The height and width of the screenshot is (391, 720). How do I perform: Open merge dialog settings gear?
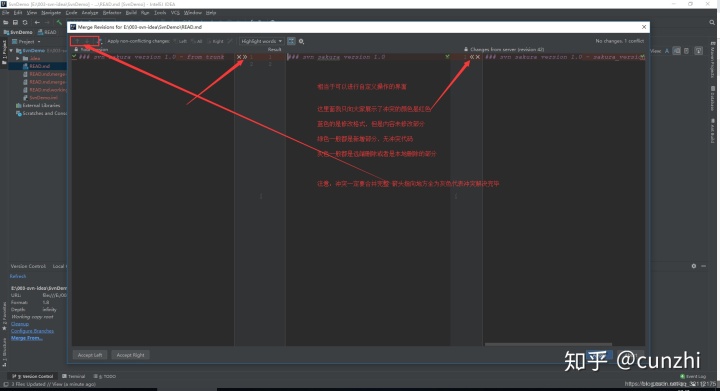pos(301,41)
